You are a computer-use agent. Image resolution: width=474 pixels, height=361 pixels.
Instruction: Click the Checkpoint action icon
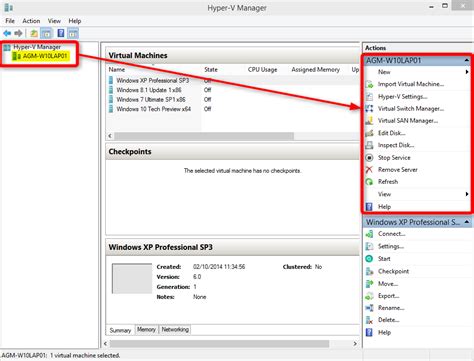pos(369,271)
